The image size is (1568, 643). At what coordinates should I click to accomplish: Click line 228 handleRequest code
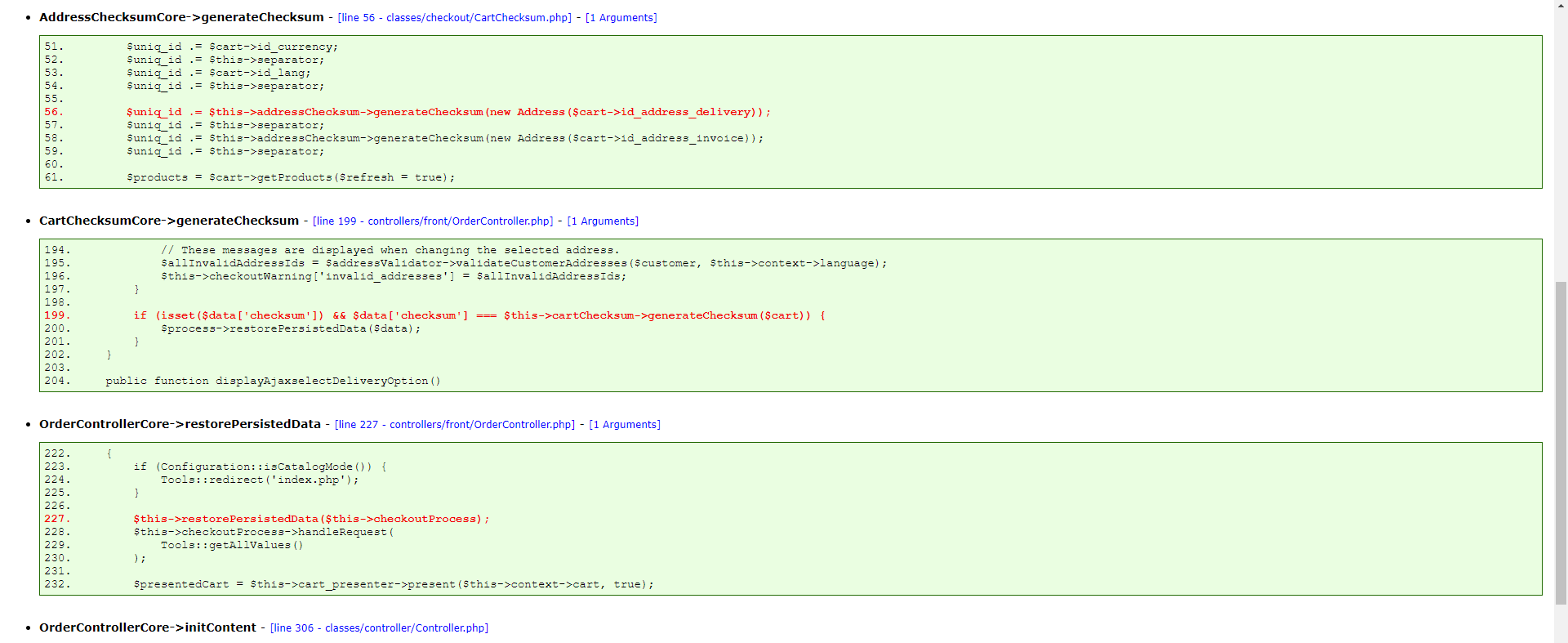tap(264, 532)
